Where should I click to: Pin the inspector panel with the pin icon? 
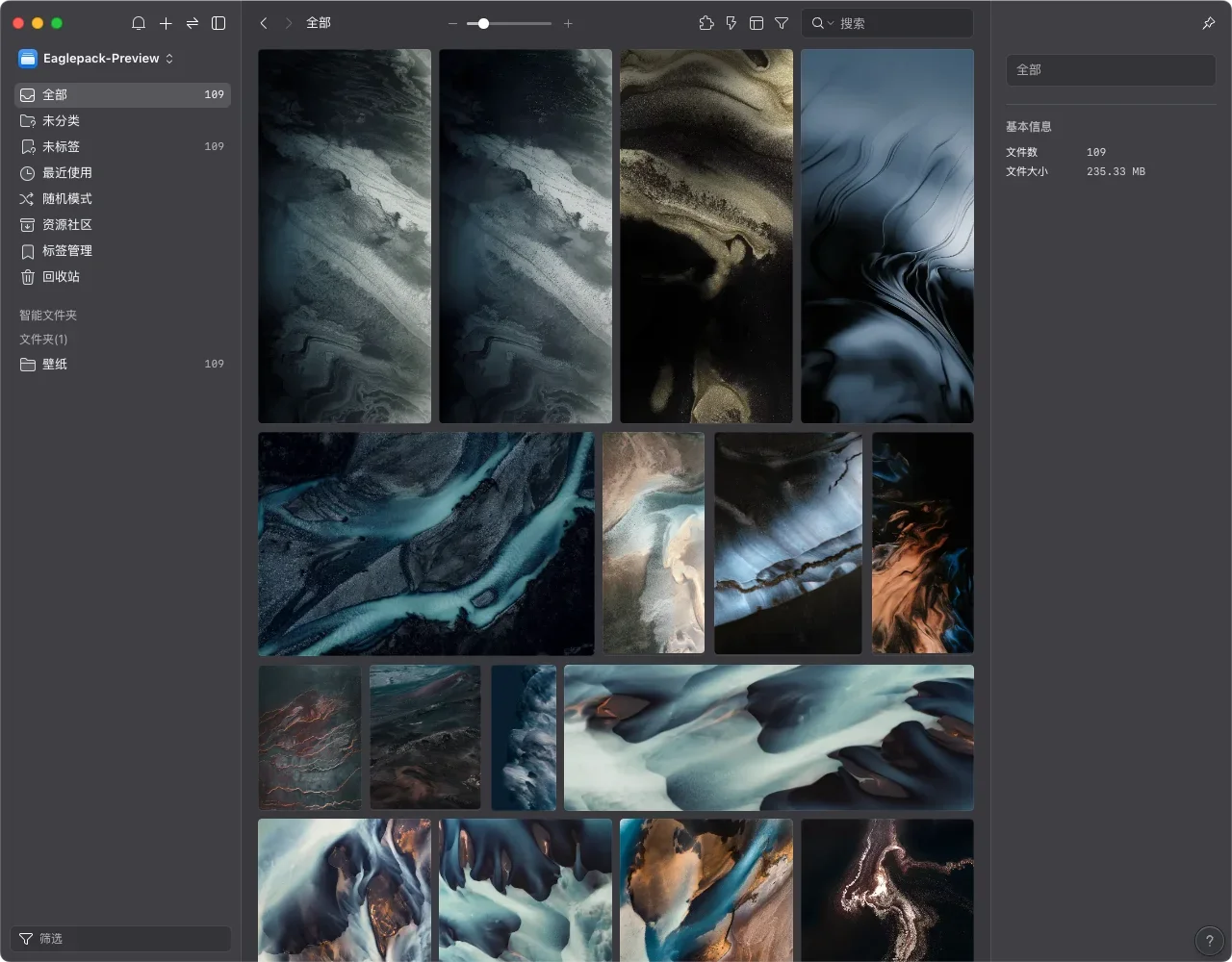(1209, 23)
